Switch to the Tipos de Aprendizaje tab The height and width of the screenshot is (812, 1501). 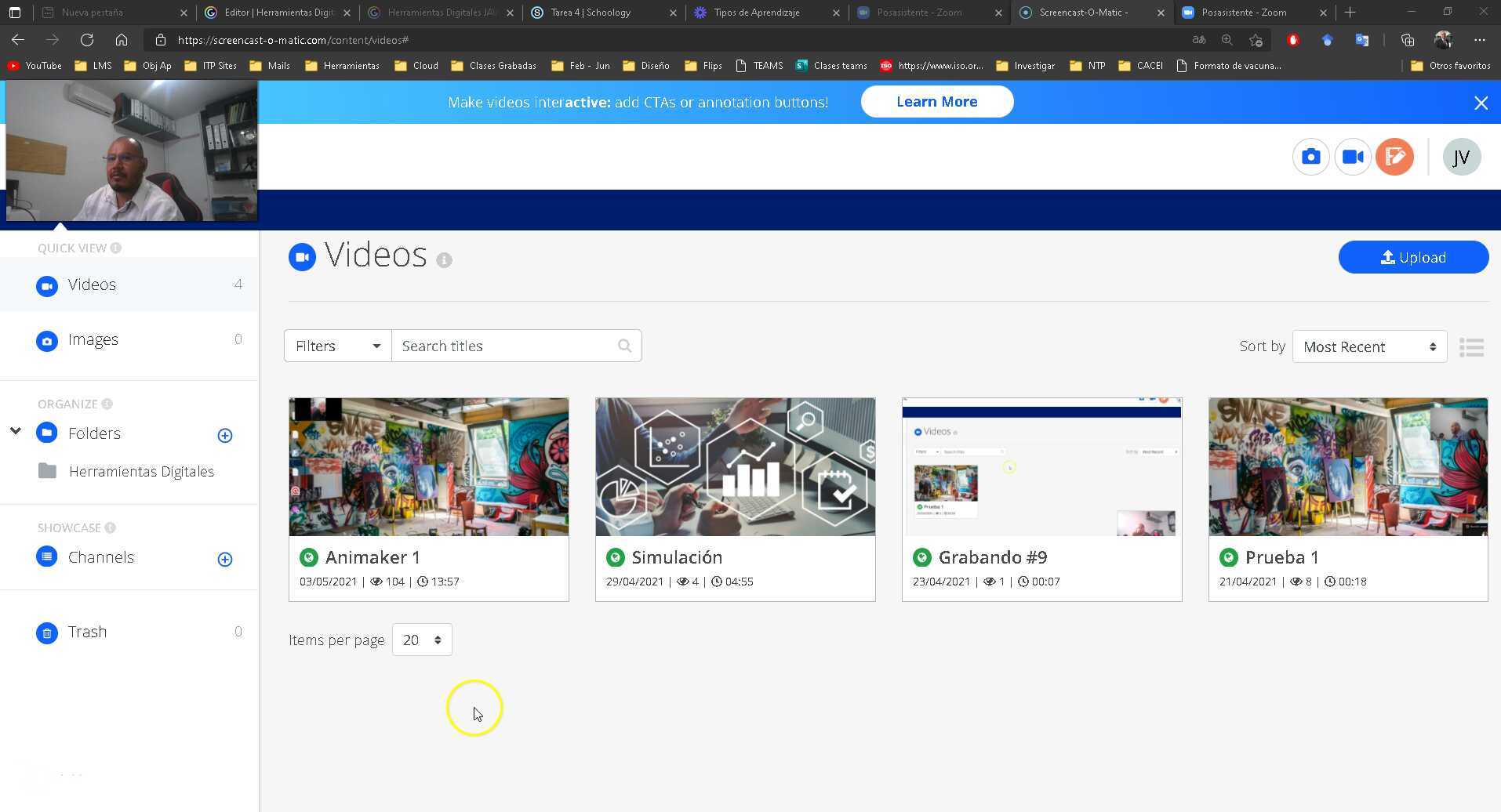coord(757,12)
